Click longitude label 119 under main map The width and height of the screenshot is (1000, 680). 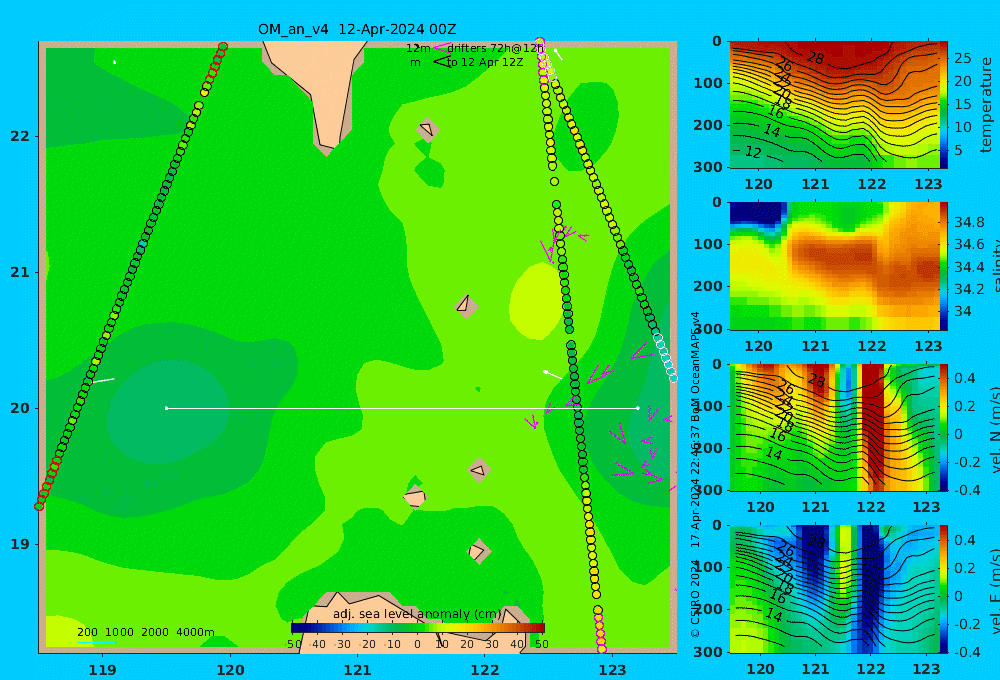click(x=103, y=670)
